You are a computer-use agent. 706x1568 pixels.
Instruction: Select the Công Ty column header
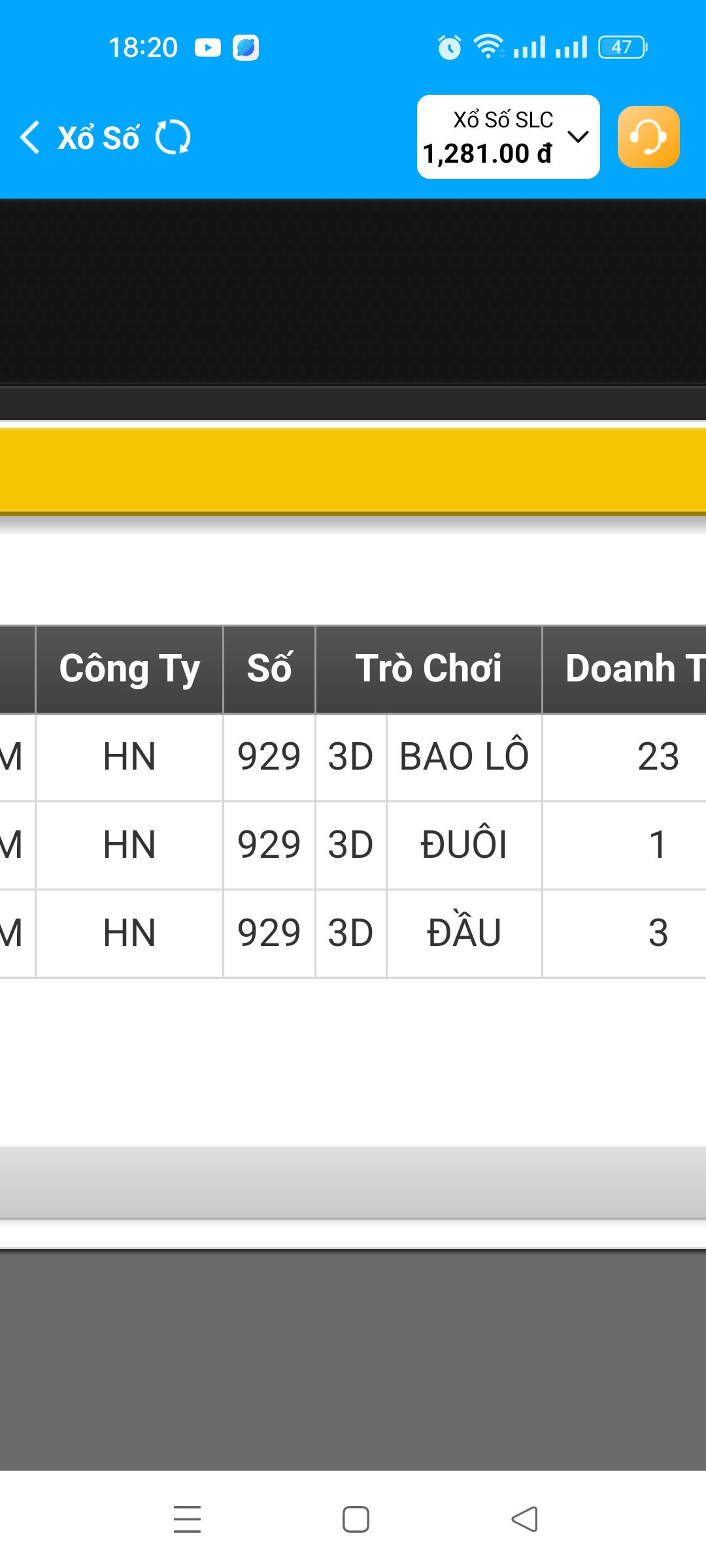pyautogui.click(x=129, y=669)
